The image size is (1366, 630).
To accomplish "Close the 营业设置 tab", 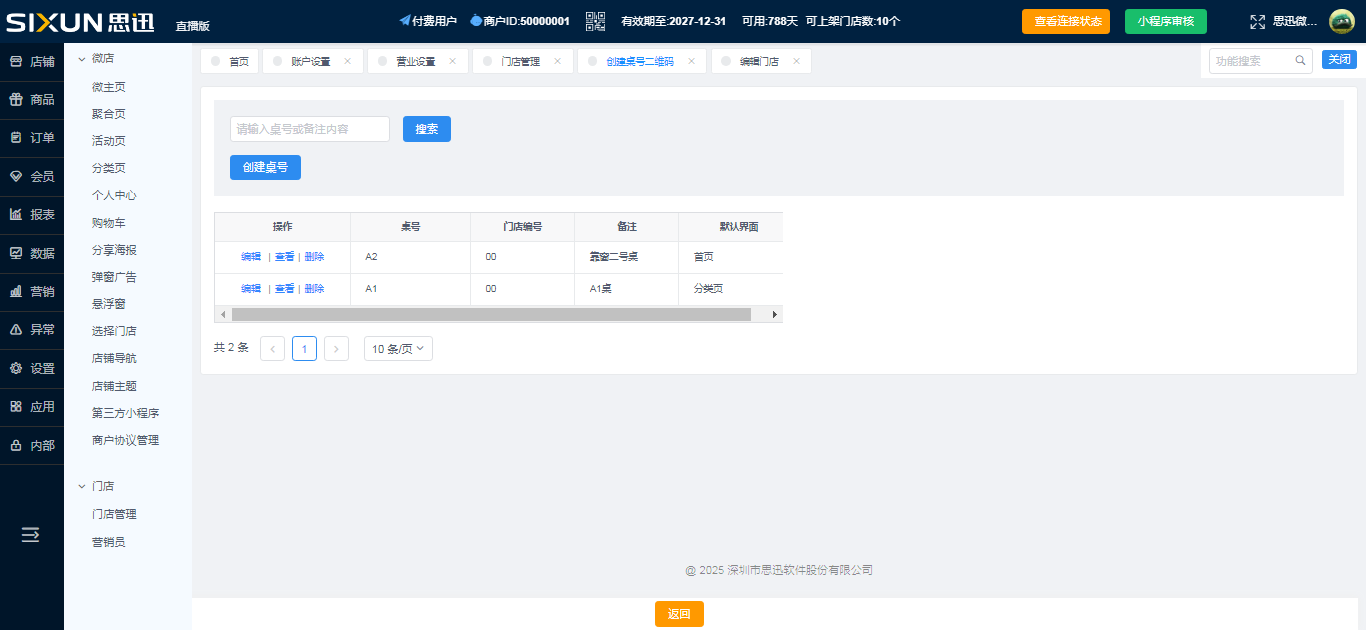I will coord(452,61).
